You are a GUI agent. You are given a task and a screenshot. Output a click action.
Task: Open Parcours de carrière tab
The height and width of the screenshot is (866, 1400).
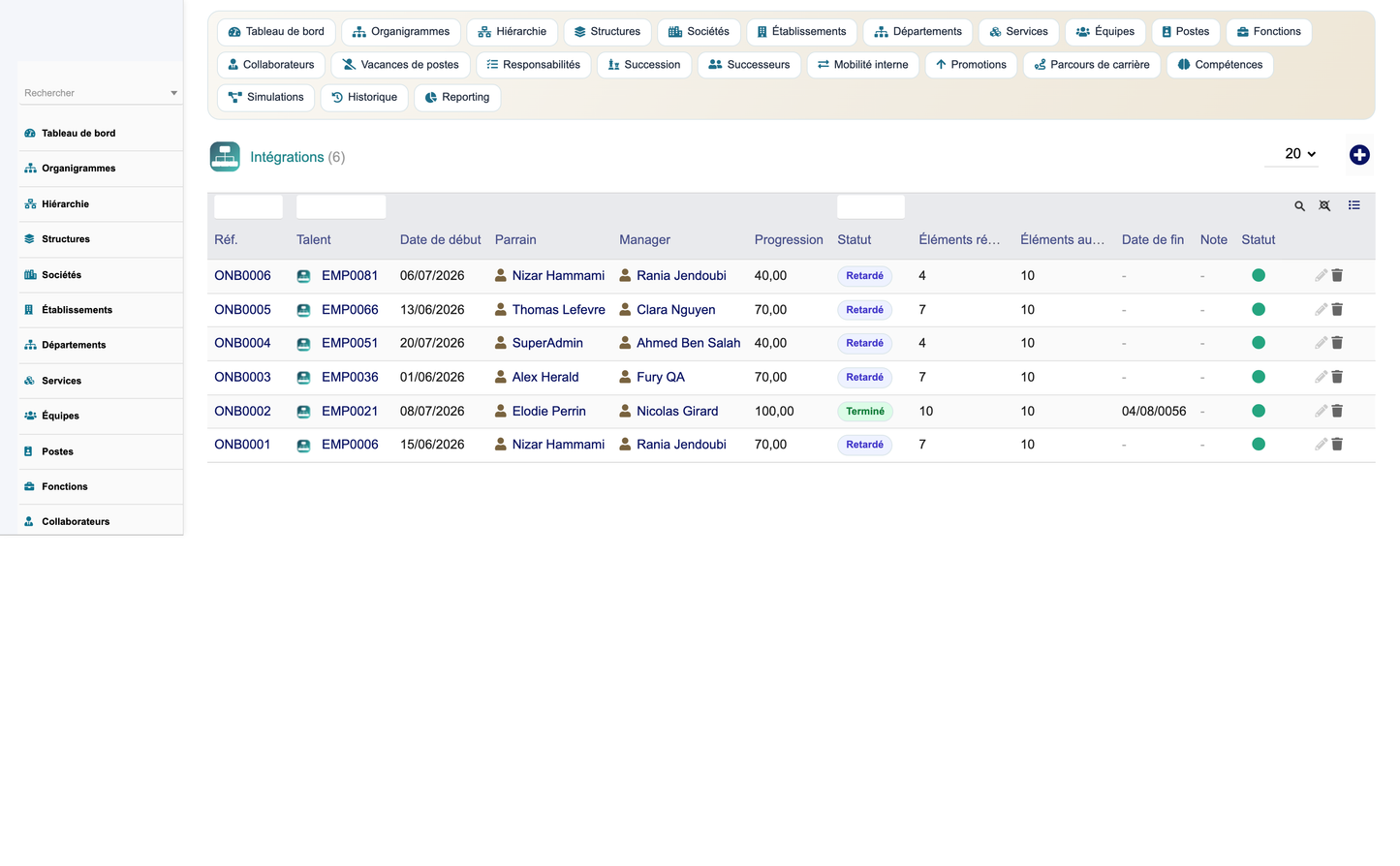1092,65
